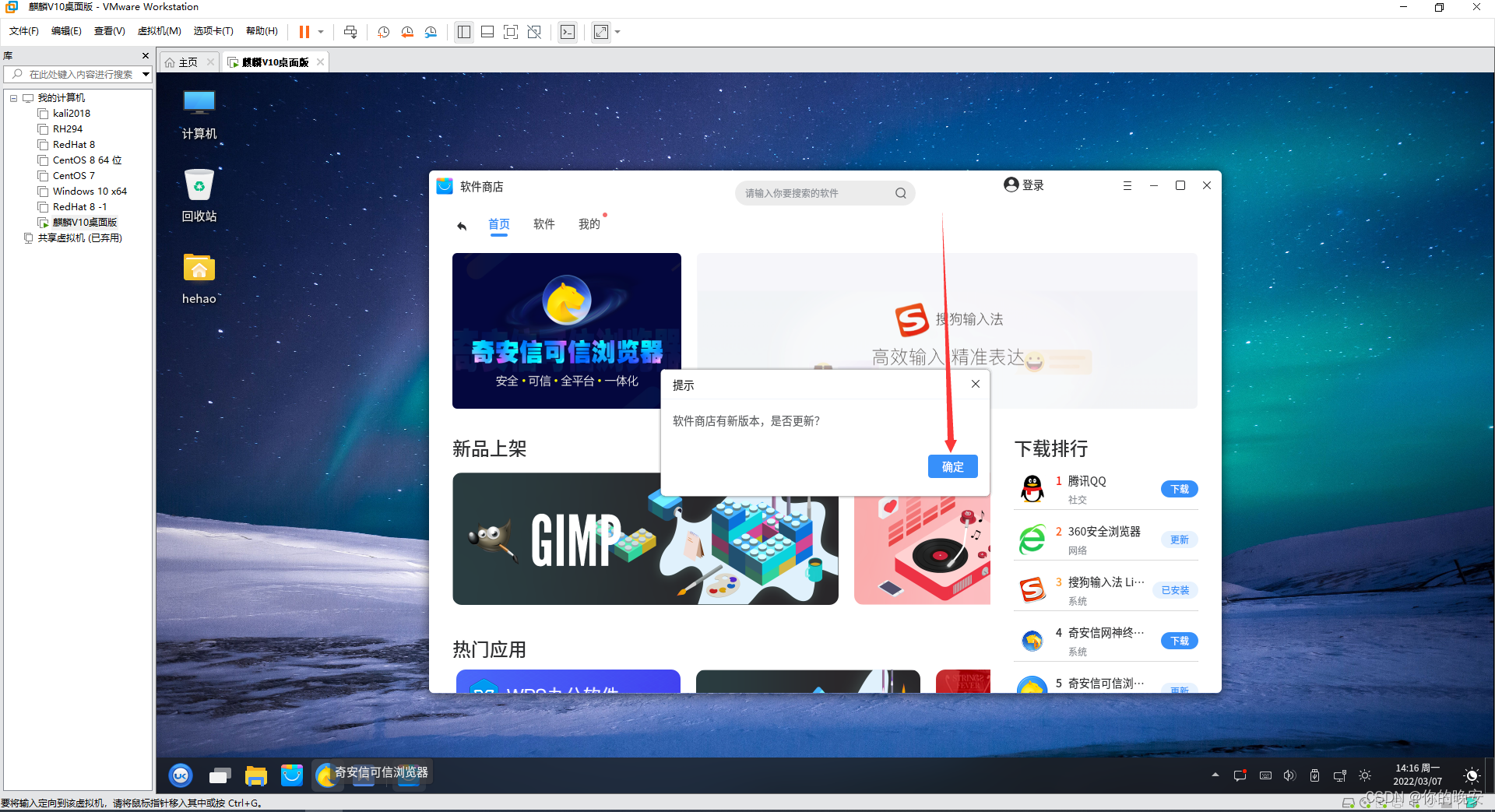Viewport: 1495px width, 812px height.
Task: Click the 回收站 recycle bin desktop icon
Action: pyautogui.click(x=199, y=196)
